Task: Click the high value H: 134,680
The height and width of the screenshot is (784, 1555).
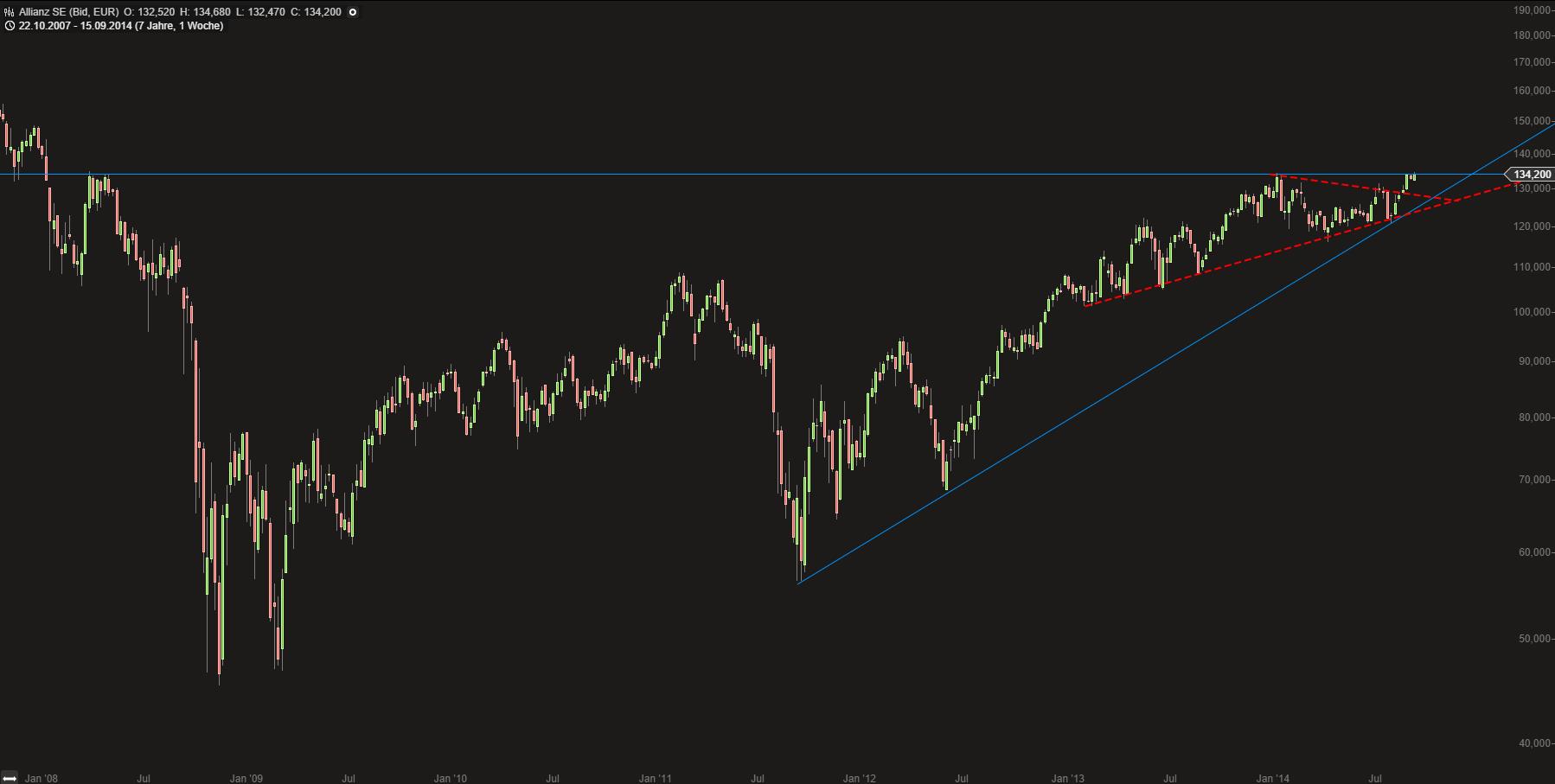Action: coord(205,12)
